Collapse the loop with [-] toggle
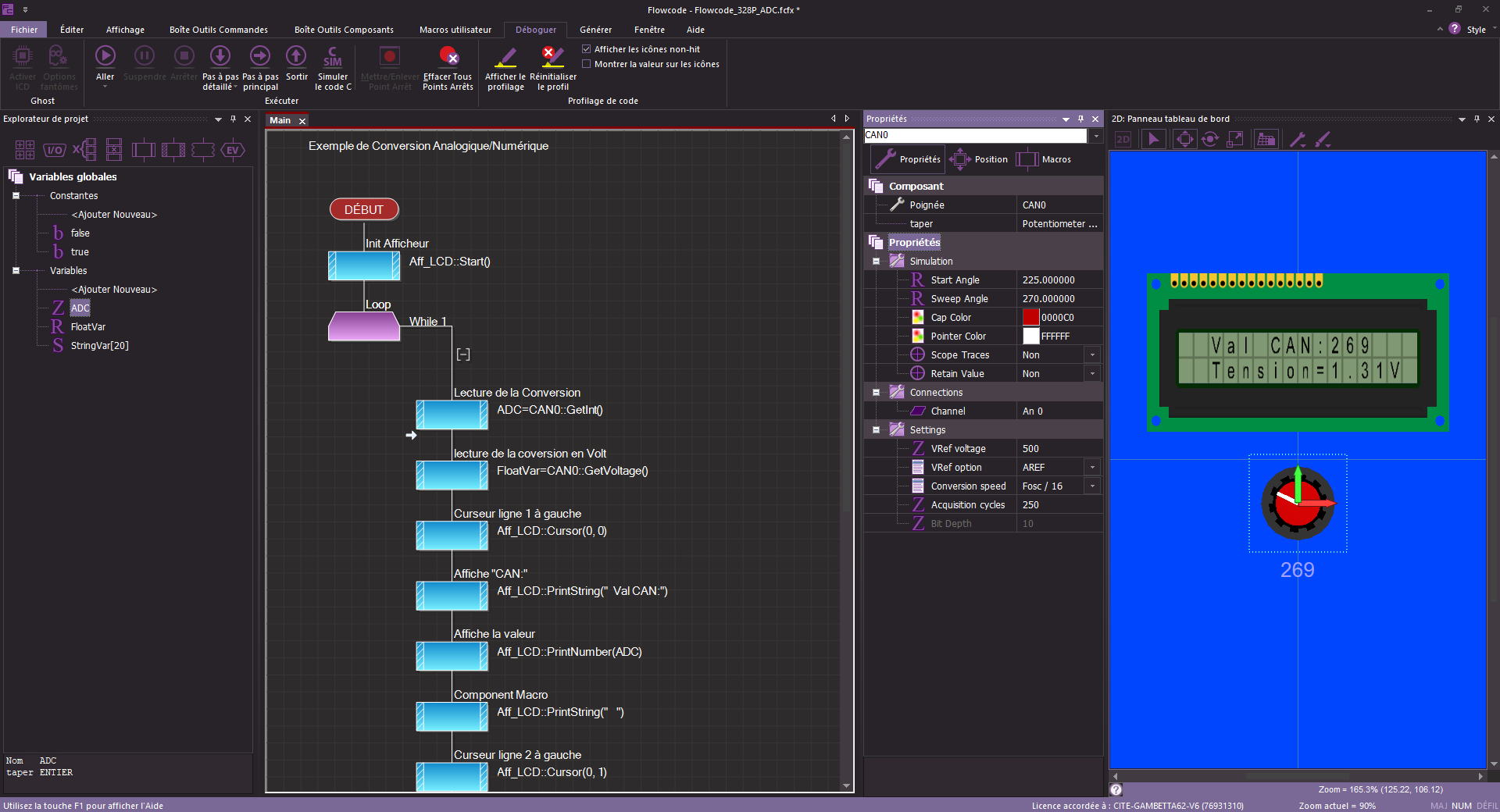1500x812 pixels. coord(463,354)
